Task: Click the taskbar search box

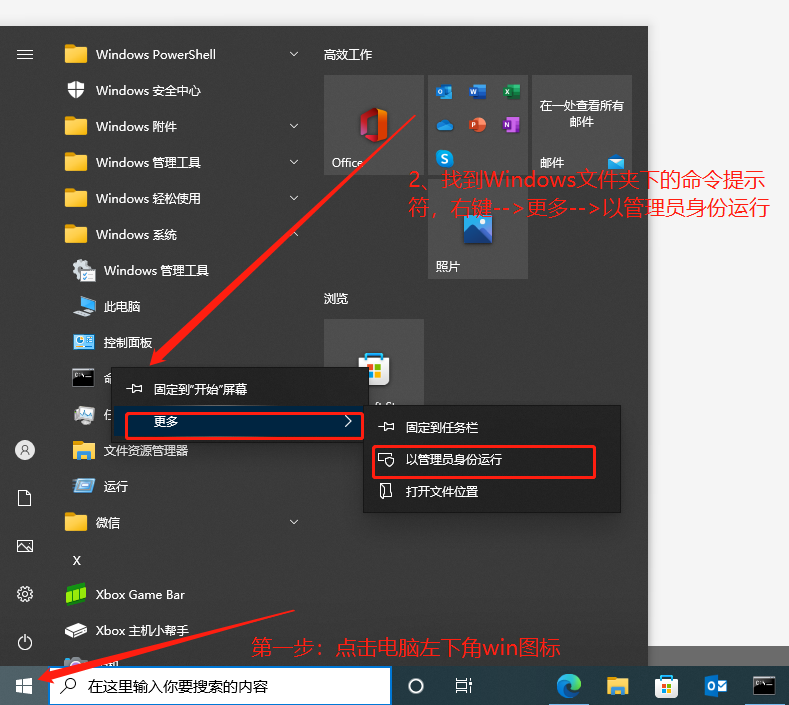Action: pos(220,686)
